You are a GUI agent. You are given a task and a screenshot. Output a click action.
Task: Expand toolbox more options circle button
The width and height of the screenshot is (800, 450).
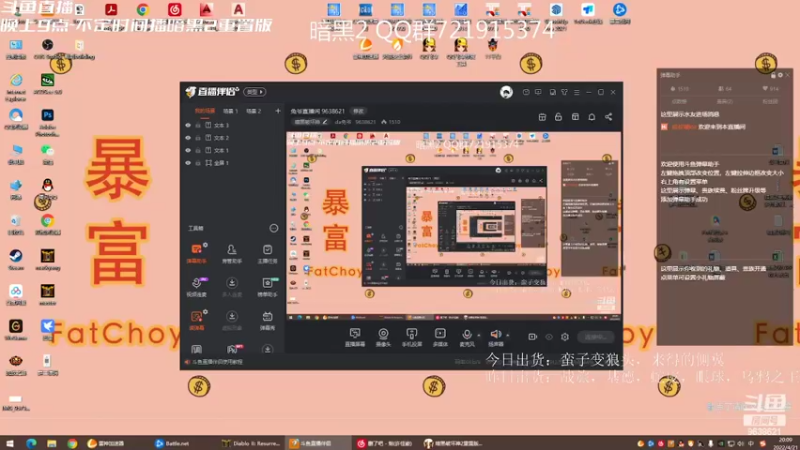tap(274, 228)
